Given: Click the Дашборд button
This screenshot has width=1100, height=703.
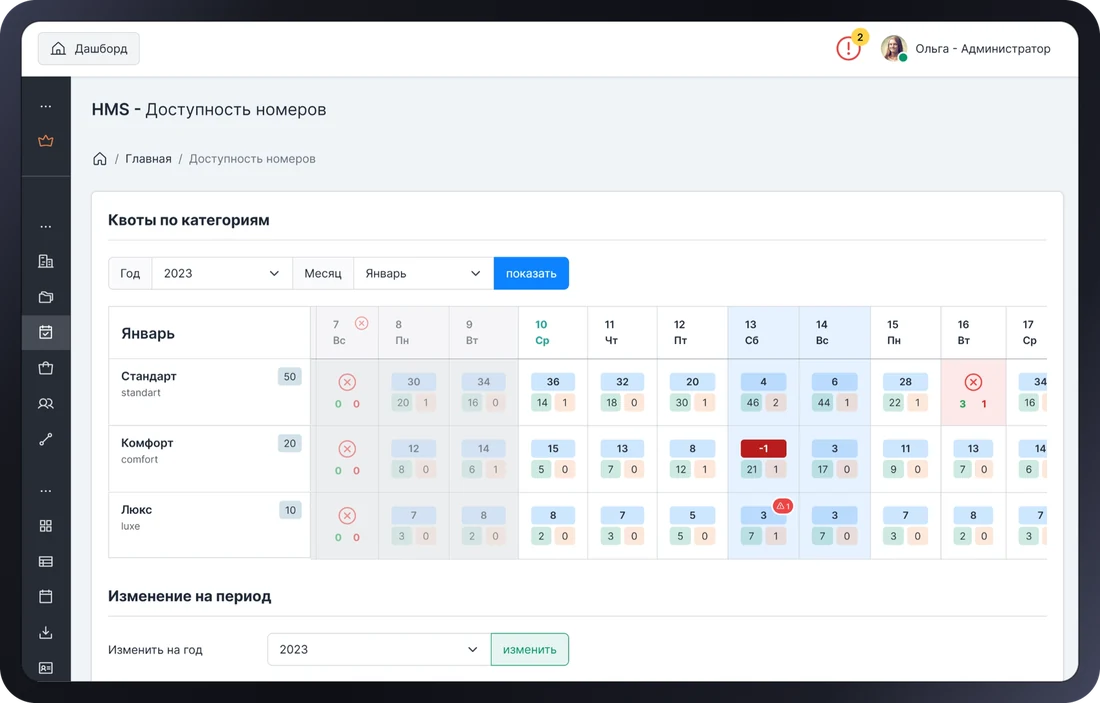Looking at the screenshot, I should pos(88,48).
